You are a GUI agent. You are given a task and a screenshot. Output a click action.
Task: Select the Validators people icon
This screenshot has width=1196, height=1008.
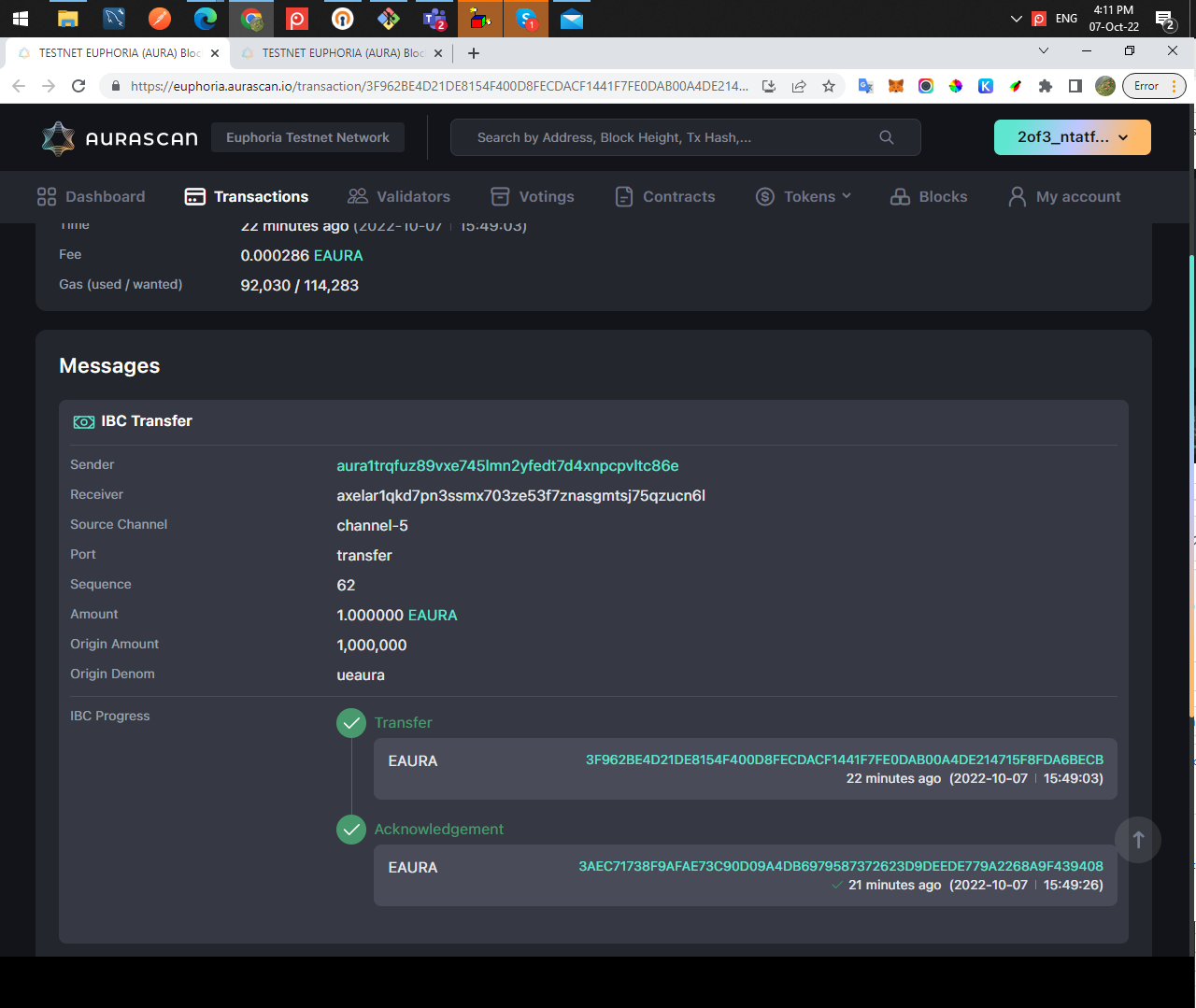357,196
